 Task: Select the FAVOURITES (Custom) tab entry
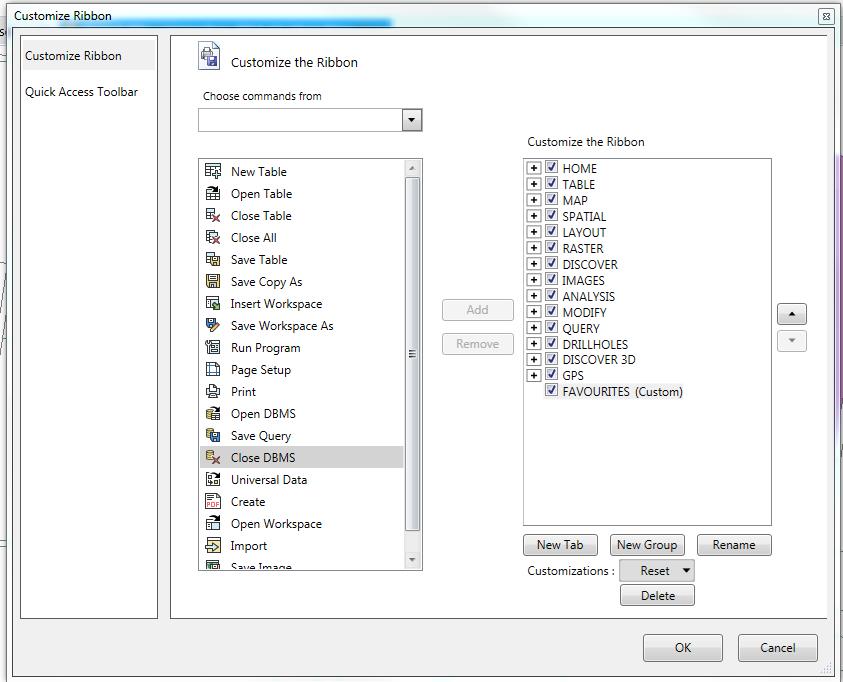[x=622, y=392]
